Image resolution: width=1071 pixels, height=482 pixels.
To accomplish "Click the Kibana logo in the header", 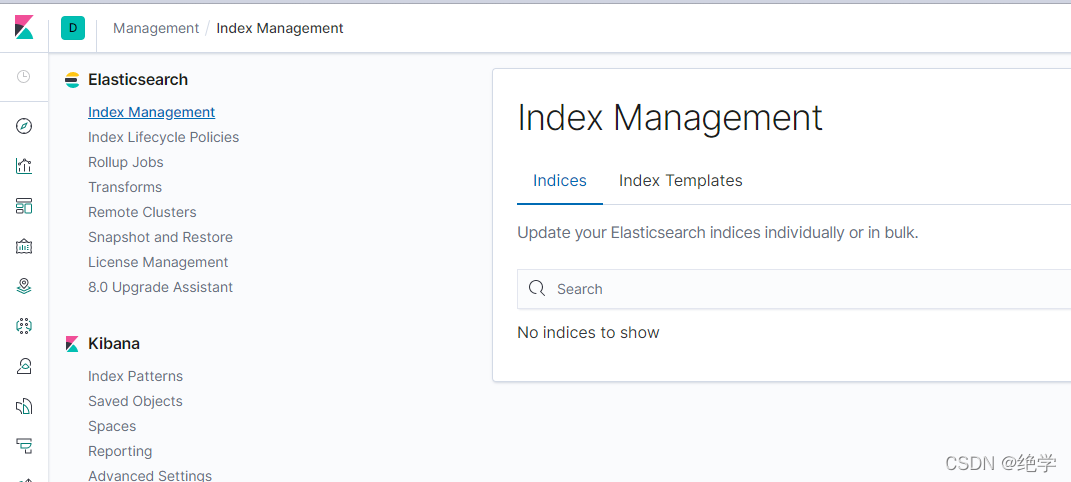I will point(24,27).
